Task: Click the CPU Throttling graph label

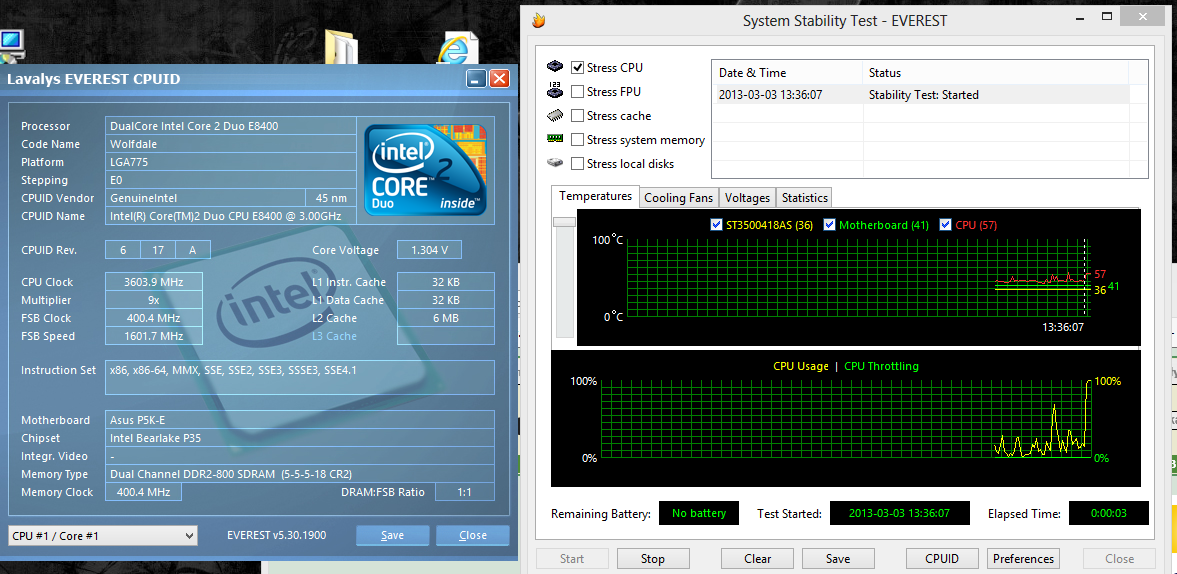Action: click(x=881, y=366)
